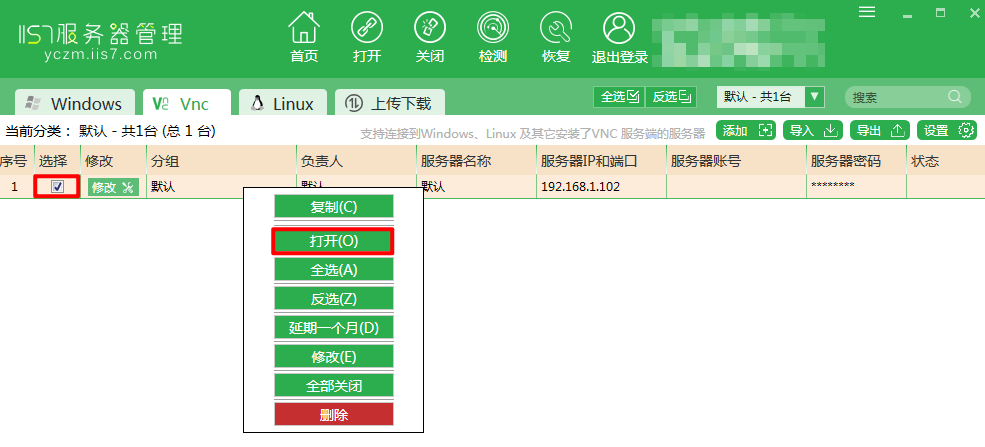985x447 pixels.
Task: Click the 全选 select-all toggle button
Action: pos(619,97)
